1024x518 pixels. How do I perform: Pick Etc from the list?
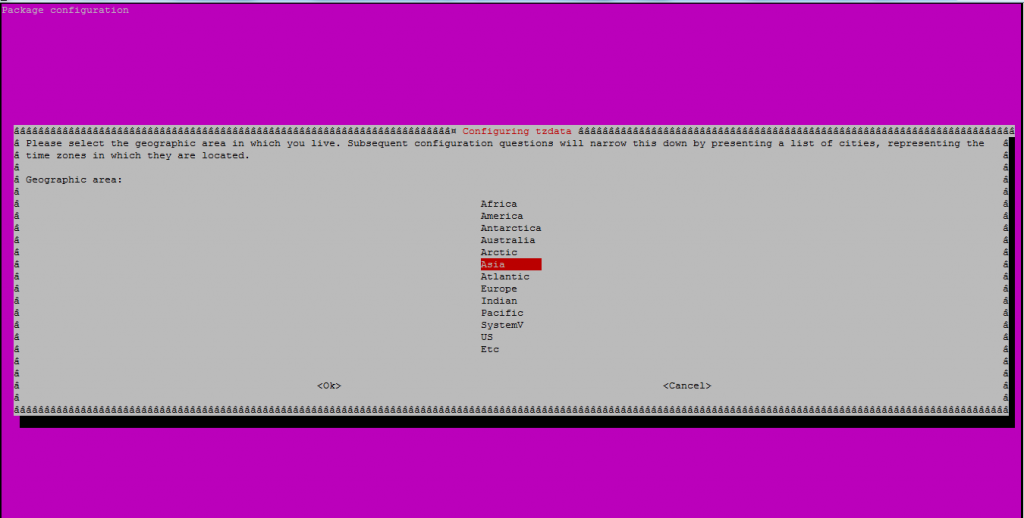coord(490,349)
